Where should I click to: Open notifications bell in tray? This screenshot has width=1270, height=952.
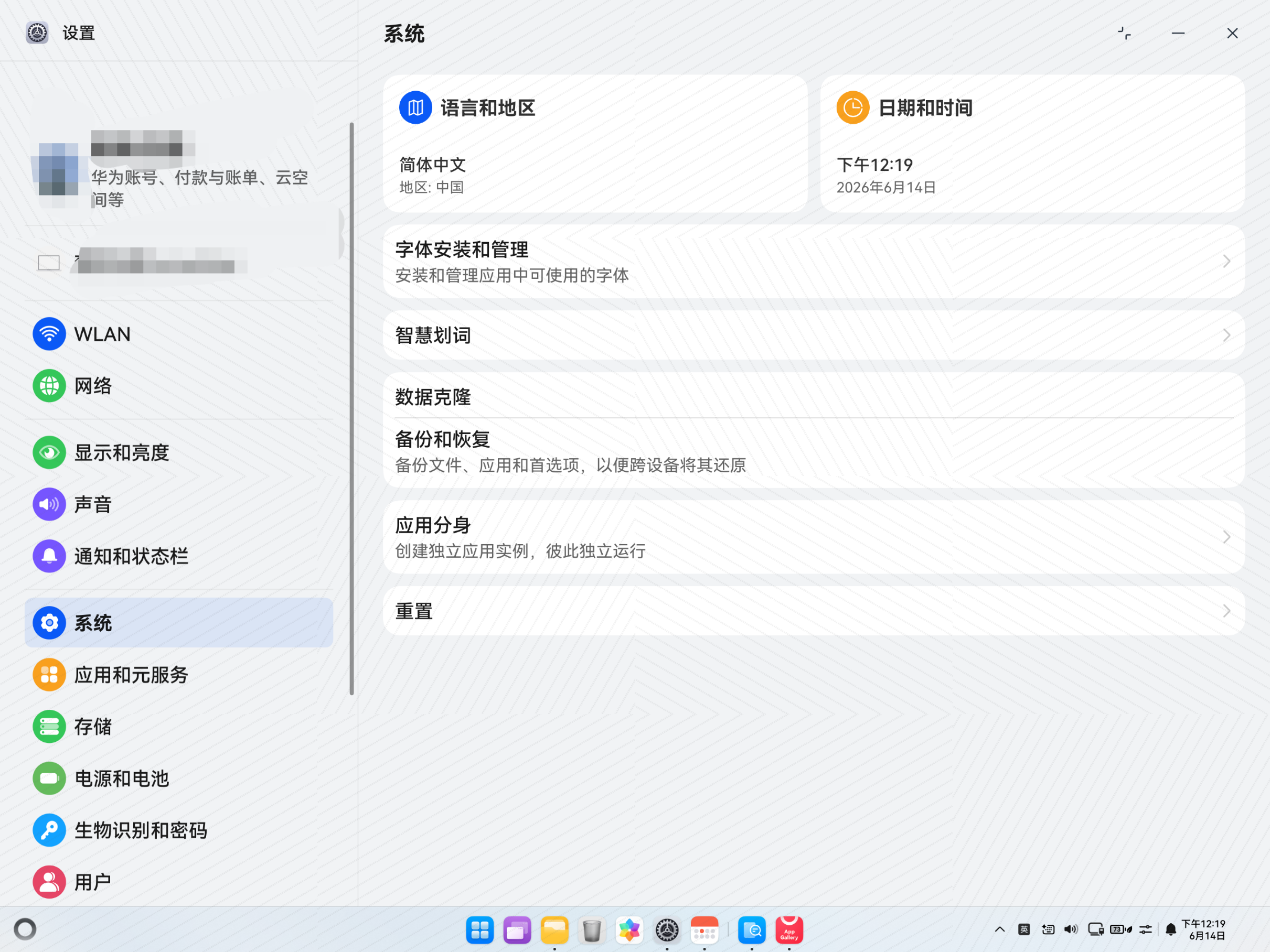(1171, 930)
